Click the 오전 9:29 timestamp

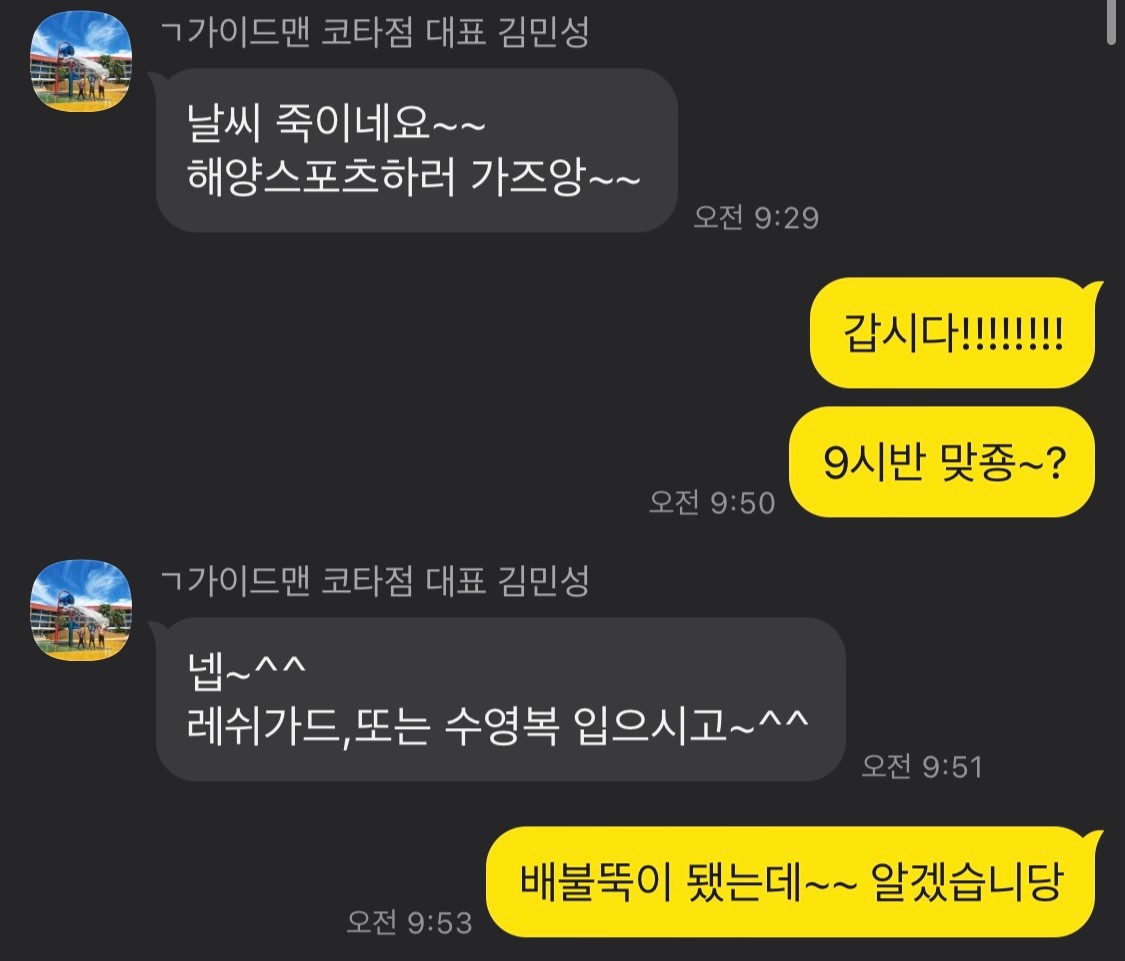(756, 217)
